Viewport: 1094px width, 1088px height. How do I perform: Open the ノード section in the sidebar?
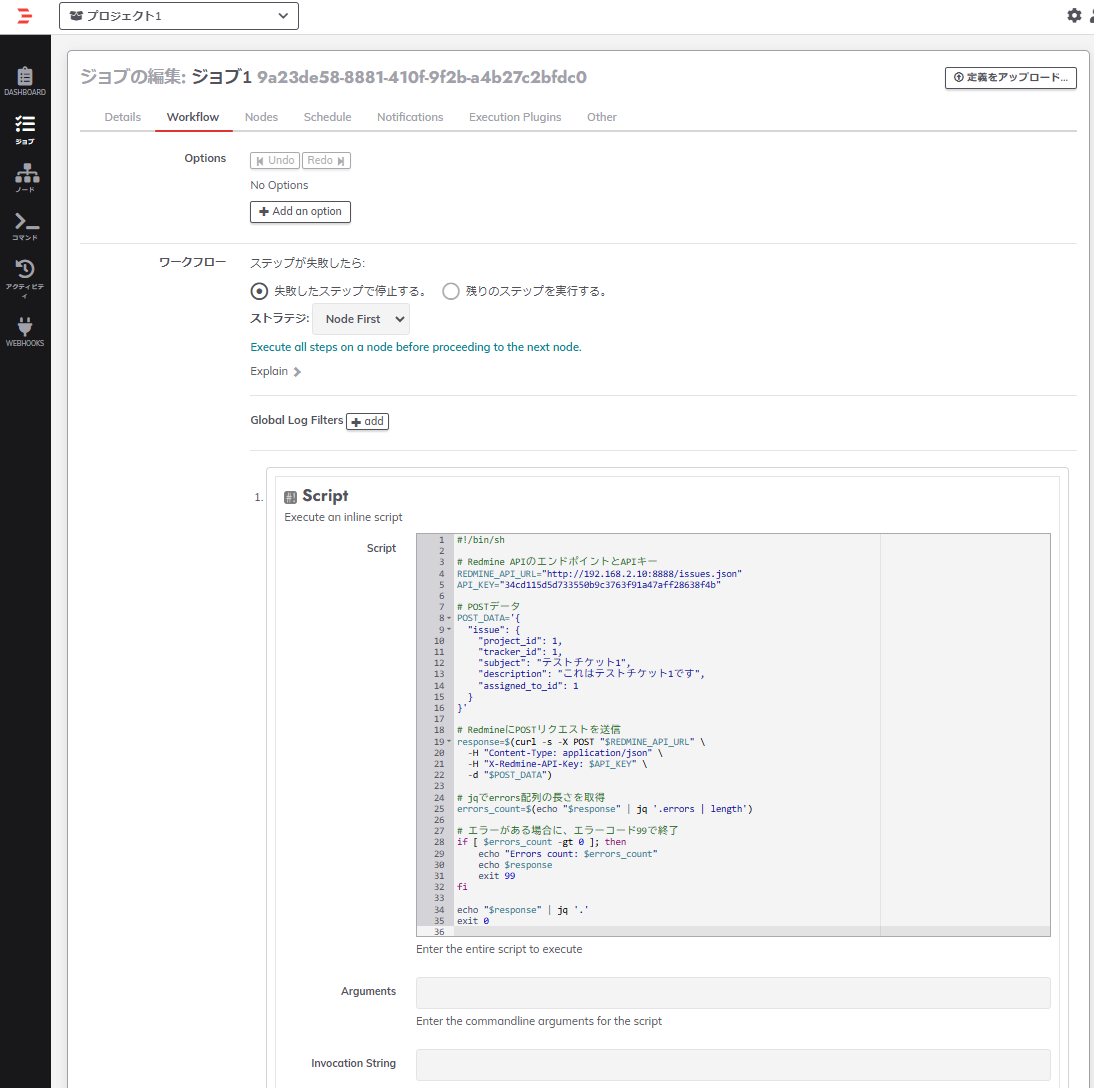(24, 178)
